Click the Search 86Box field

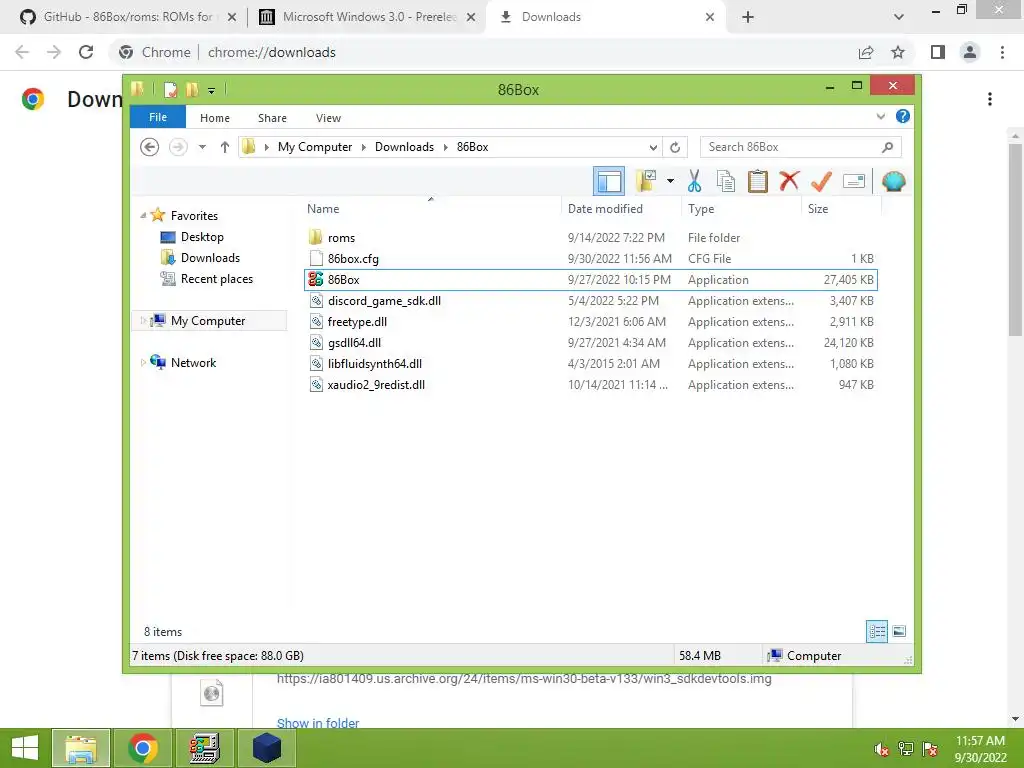(801, 147)
